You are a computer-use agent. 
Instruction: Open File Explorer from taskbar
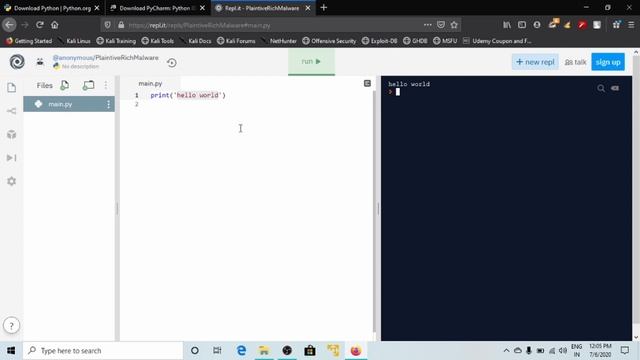click(x=264, y=351)
